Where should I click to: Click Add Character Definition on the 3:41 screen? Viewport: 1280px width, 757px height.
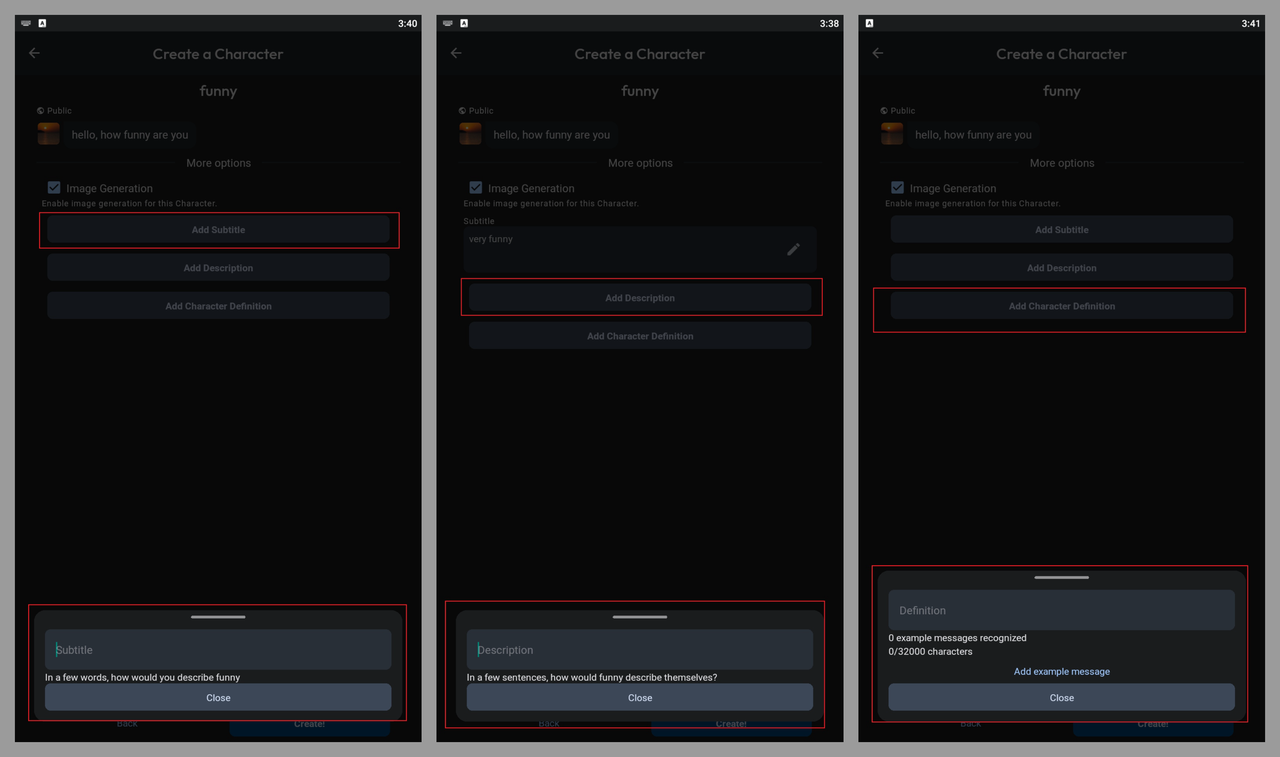[1062, 306]
